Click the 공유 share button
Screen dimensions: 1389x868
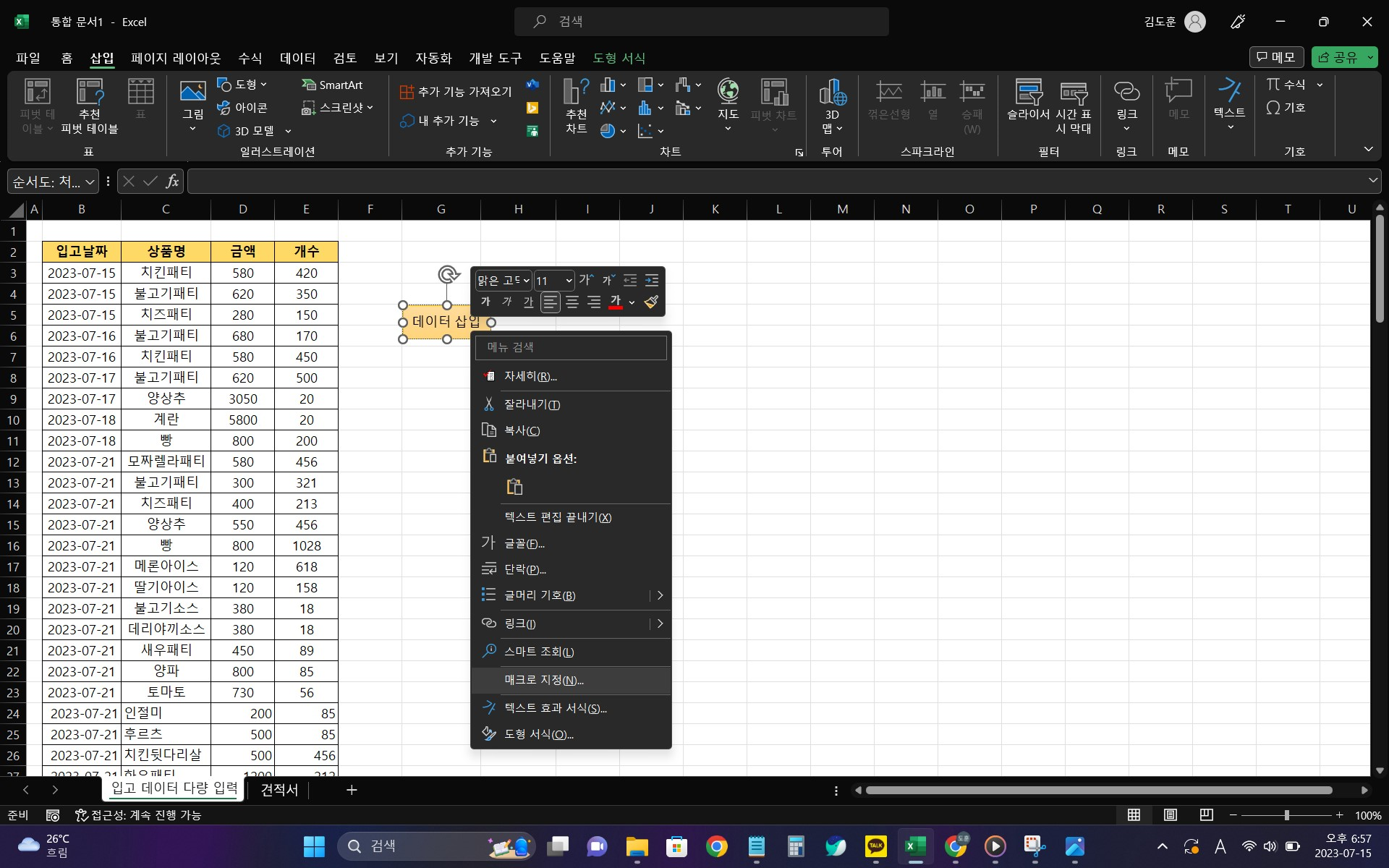(1338, 57)
